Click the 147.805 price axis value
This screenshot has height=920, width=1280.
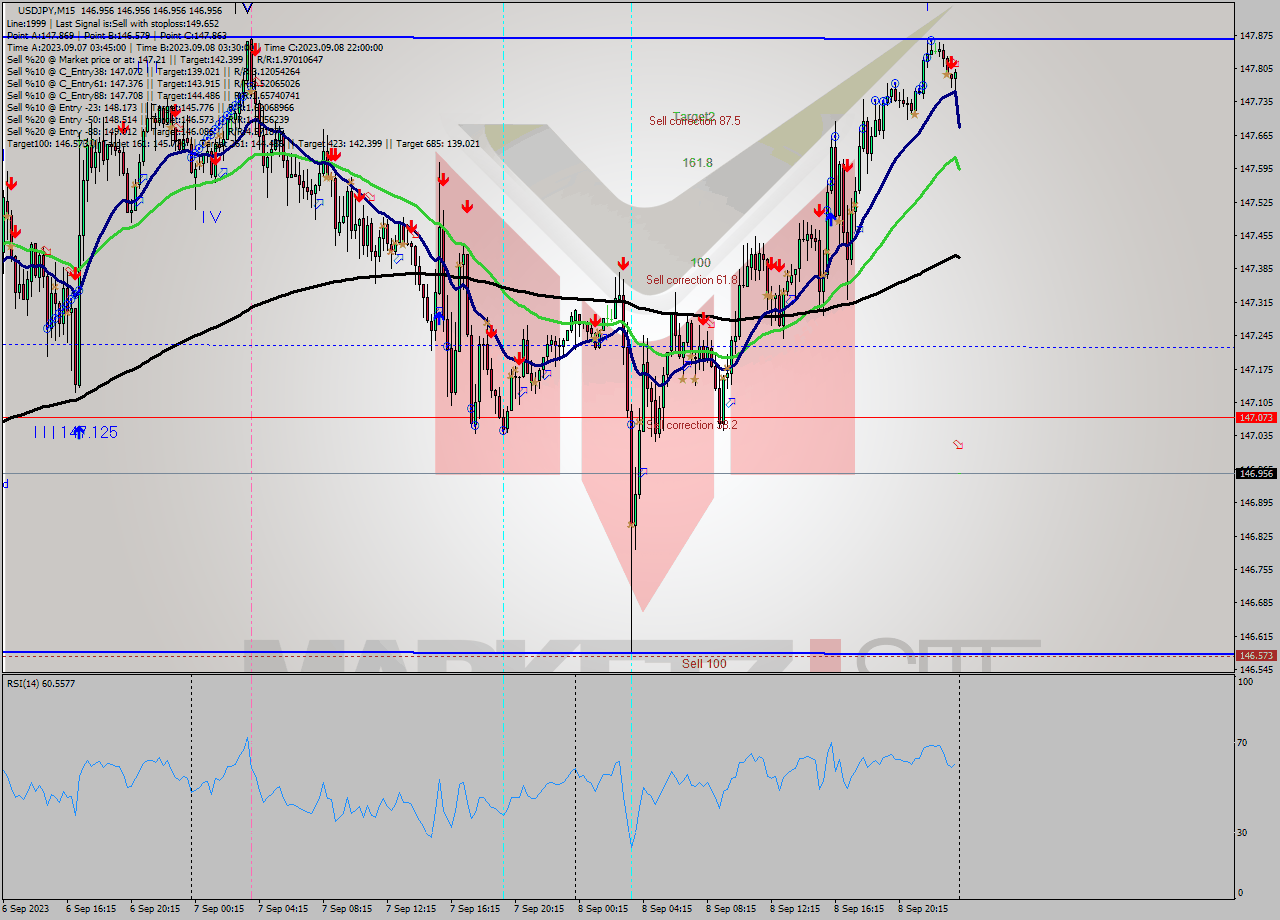tap(1256, 68)
